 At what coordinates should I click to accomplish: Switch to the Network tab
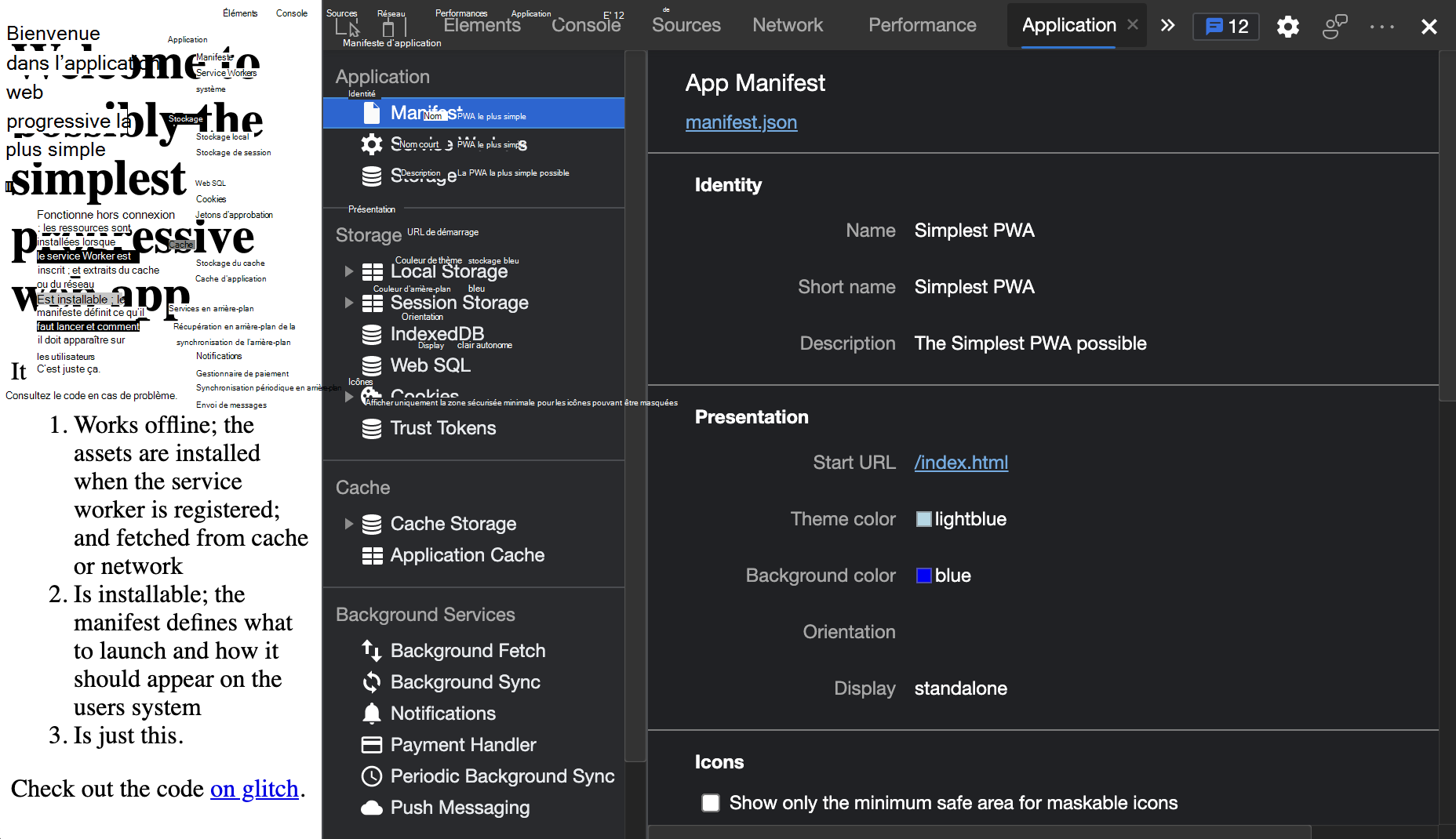[788, 26]
